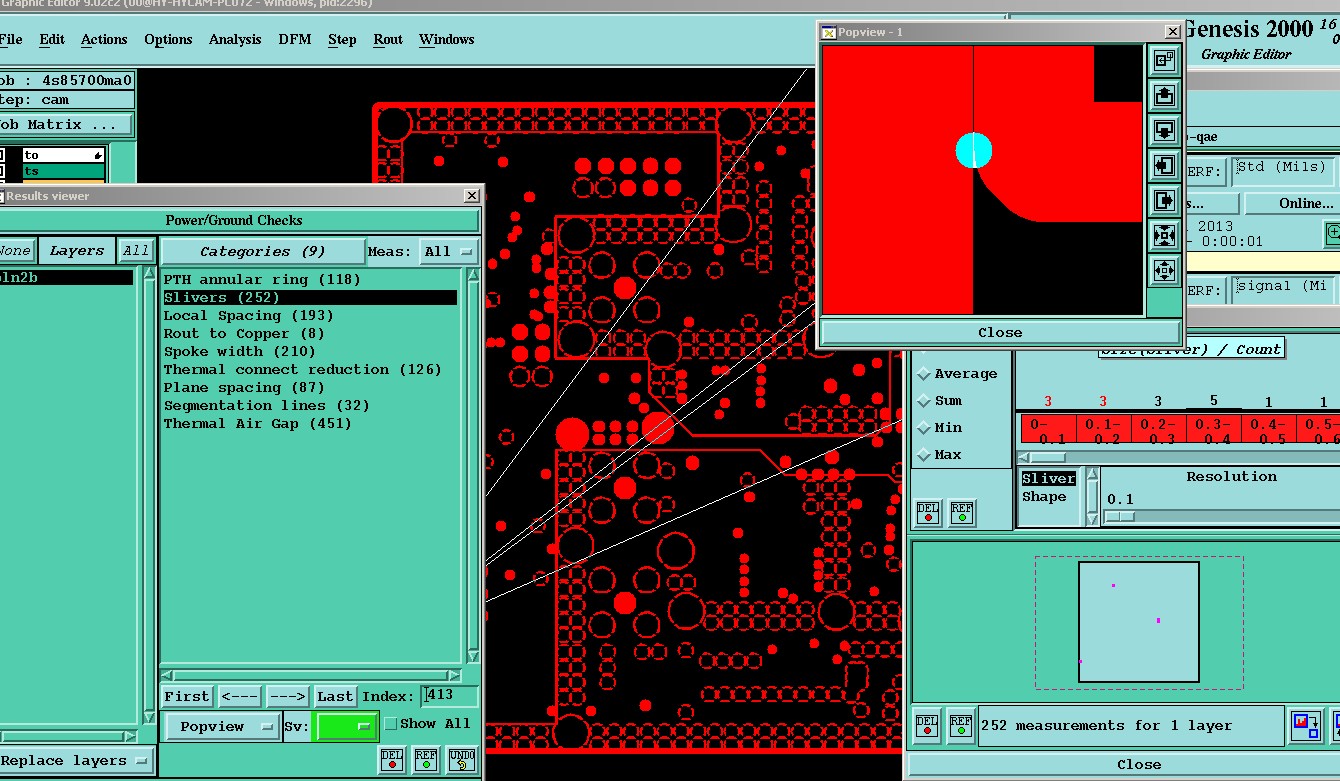Click REF icon in Results viewer bottom
The image size is (1340, 781).
point(426,759)
